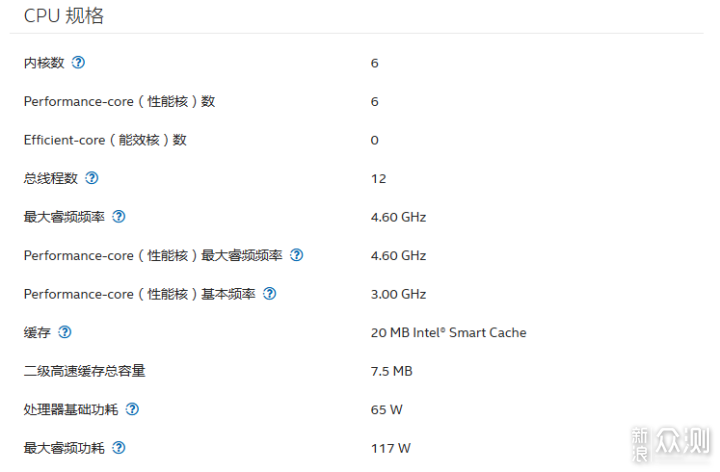Open help icon beside 最大睿频功耗
The height and width of the screenshot is (472, 720).
pyautogui.click(x=119, y=448)
